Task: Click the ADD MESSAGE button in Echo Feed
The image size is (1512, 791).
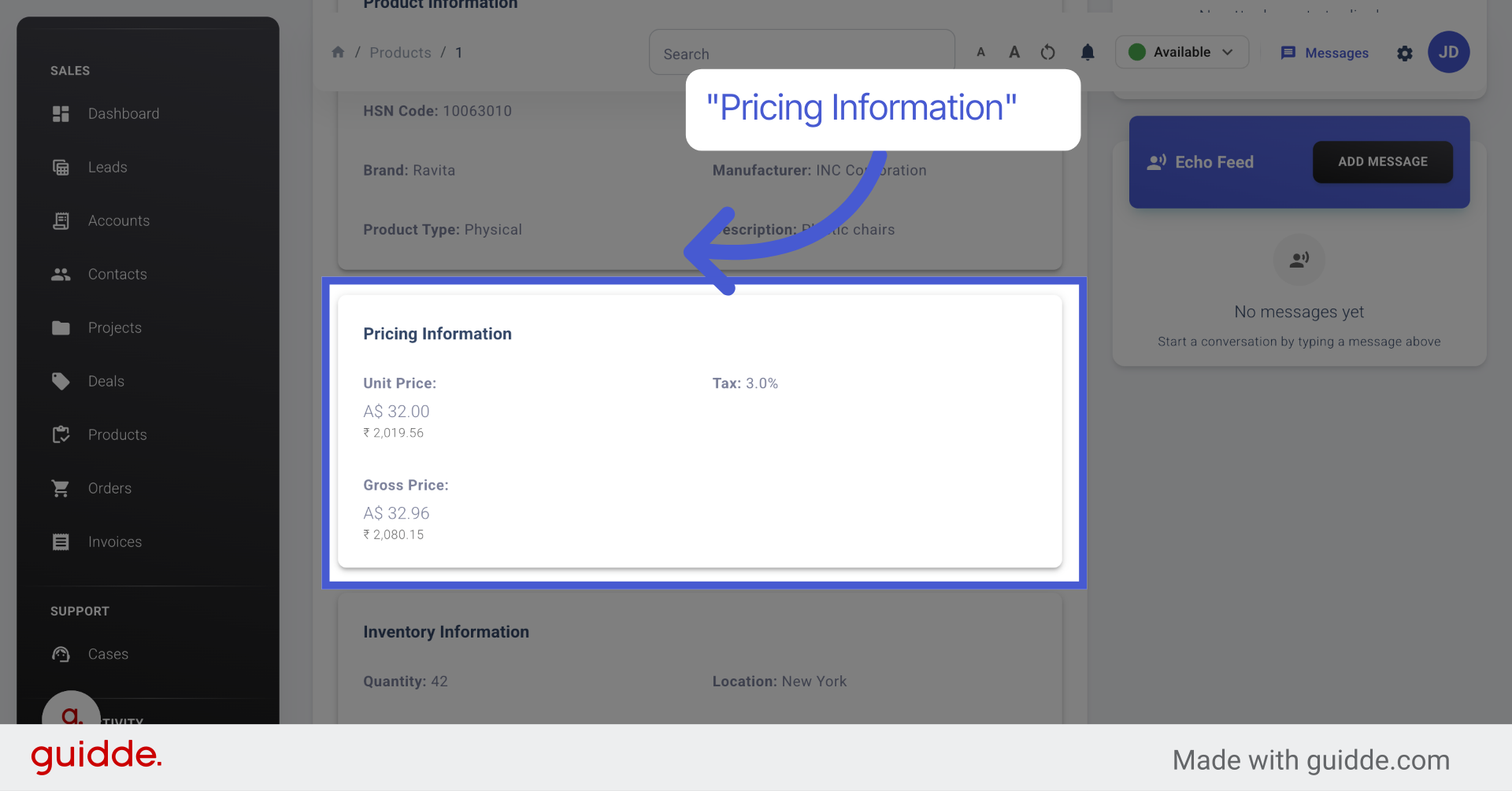Action: (1382, 161)
